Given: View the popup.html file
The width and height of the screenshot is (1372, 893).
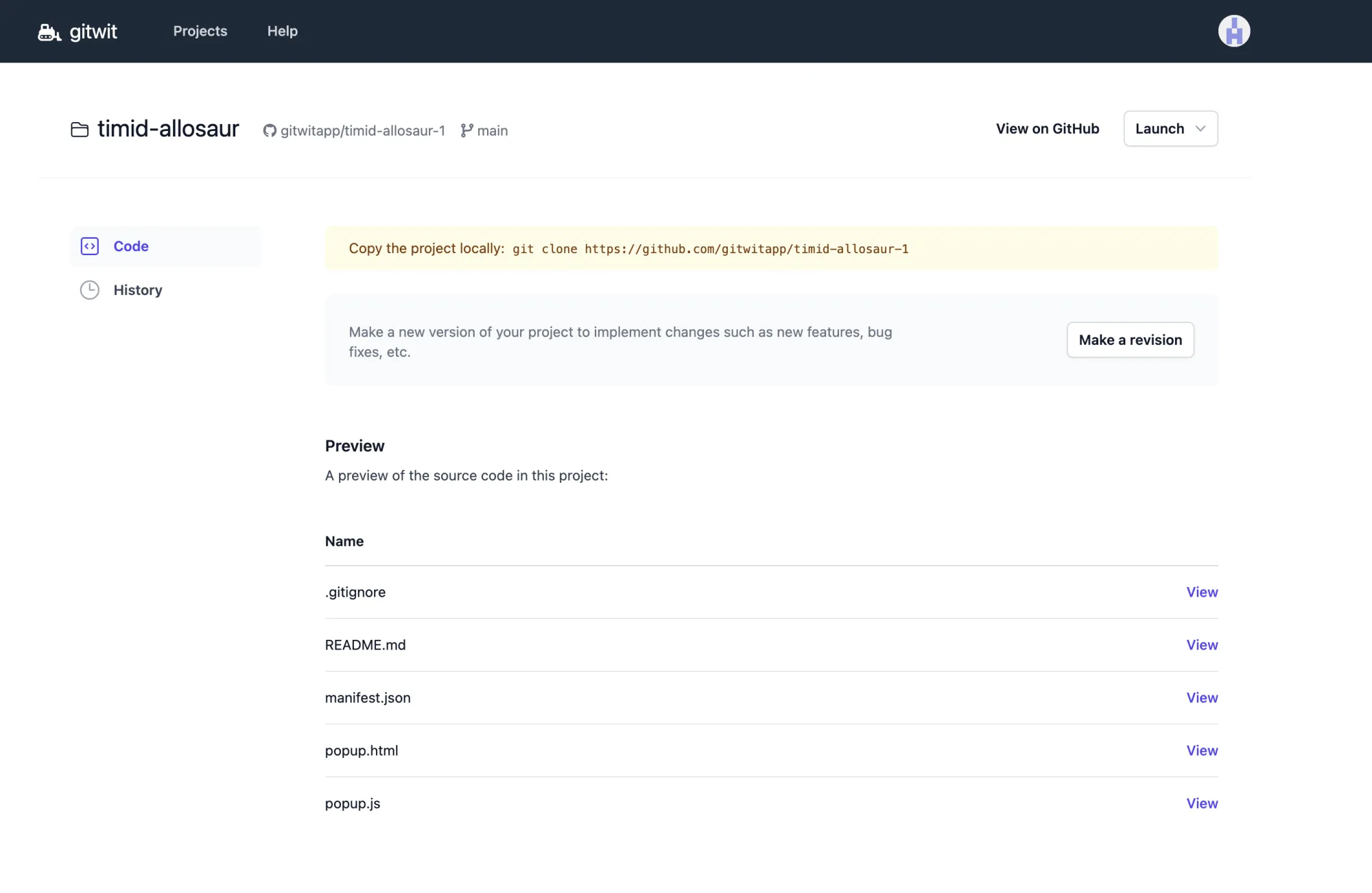Looking at the screenshot, I should (1201, 750).
